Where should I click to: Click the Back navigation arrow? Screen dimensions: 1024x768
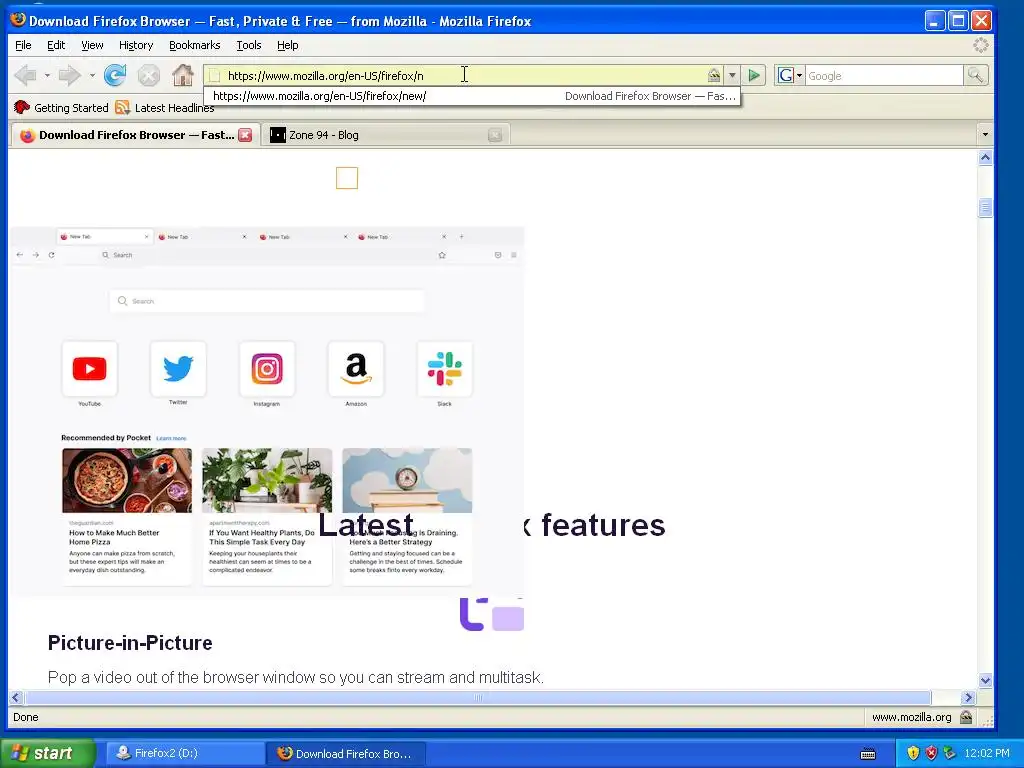pyautogui.click(x=25, y=76)
